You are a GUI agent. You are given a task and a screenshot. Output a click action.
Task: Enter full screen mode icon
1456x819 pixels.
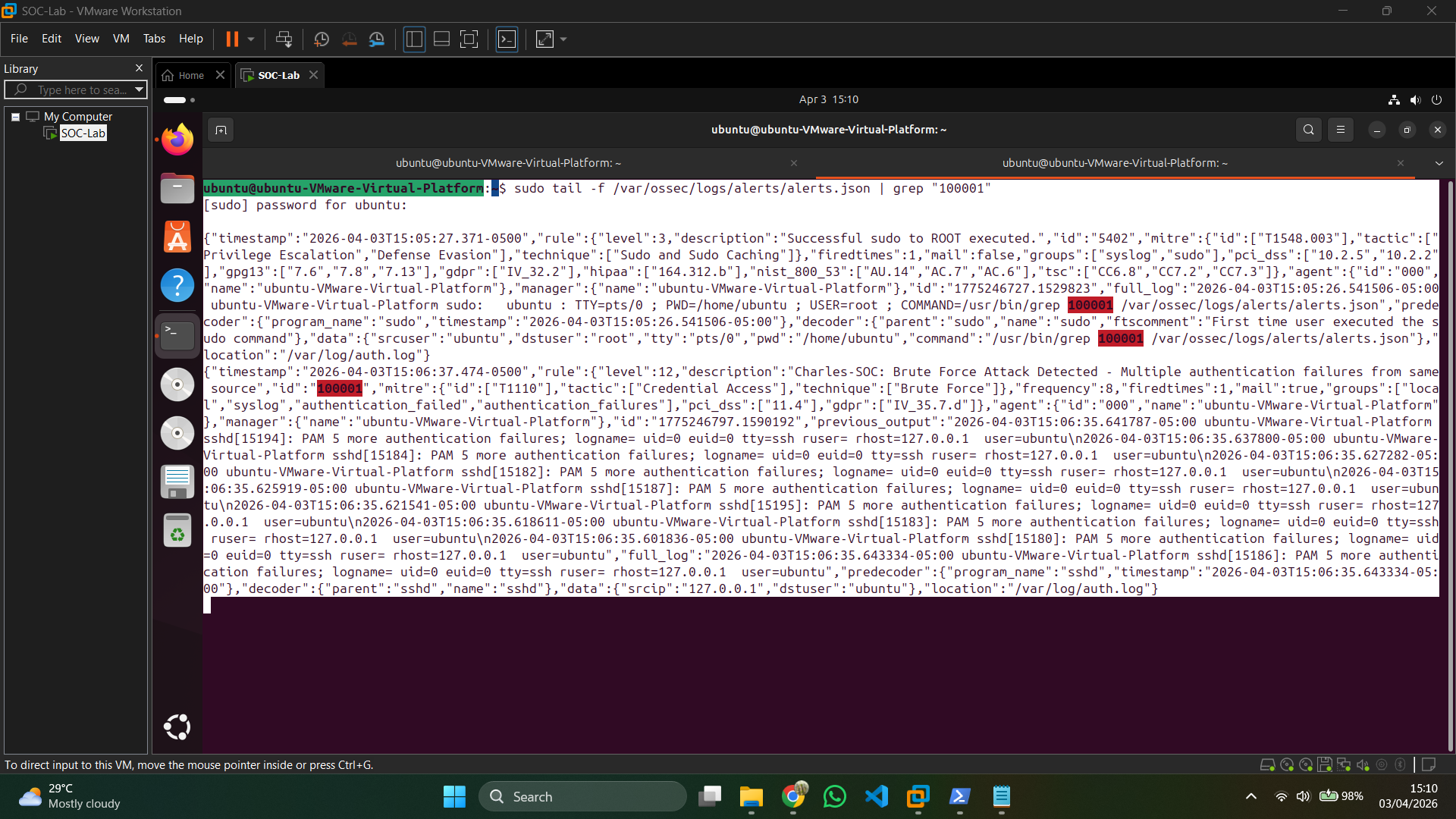tap(469, 39)
